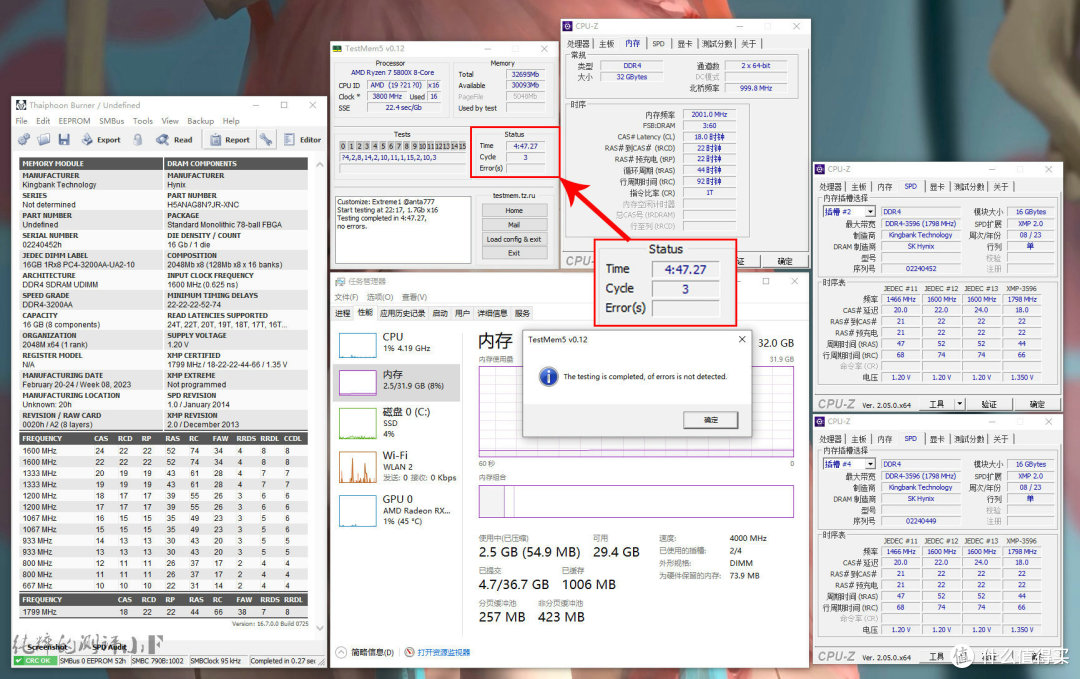Viewport: 1080px width, 679px height.
Task: Click 确定 button in the top CPU-Z 内存 window
Action: click(x=785, y=261)
